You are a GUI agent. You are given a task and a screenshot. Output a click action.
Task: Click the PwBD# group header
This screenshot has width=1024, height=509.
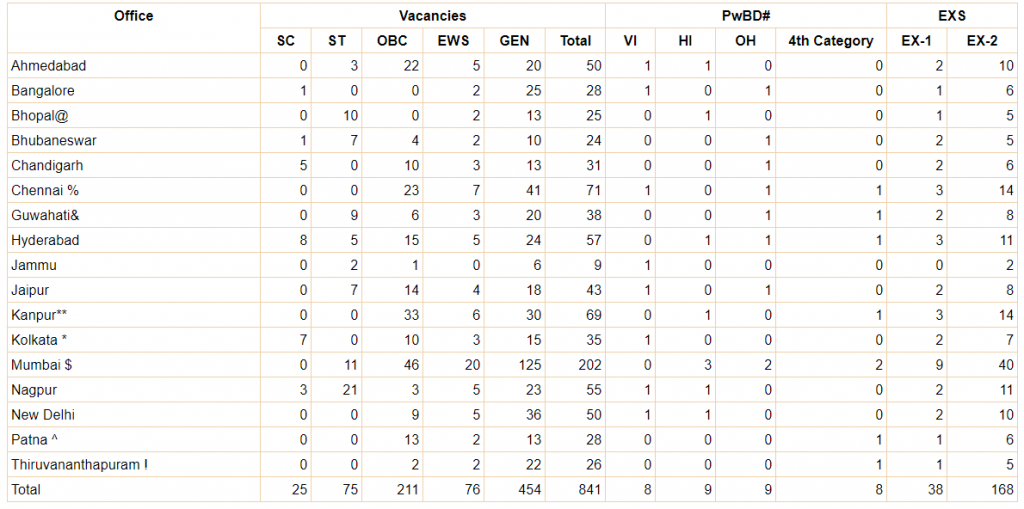(745, 16)
